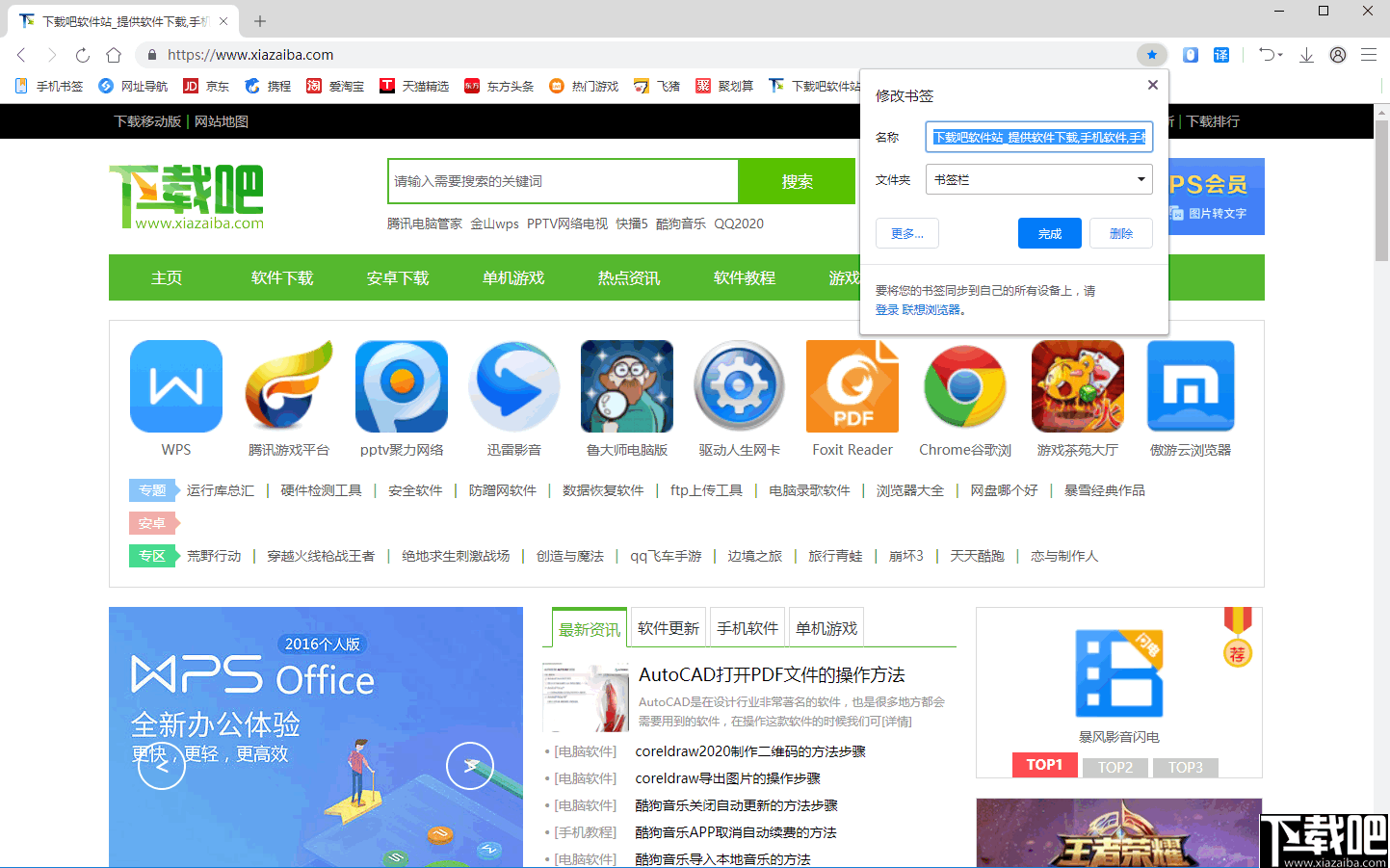Open the browser hamburger menu

tap(1368, 55)
